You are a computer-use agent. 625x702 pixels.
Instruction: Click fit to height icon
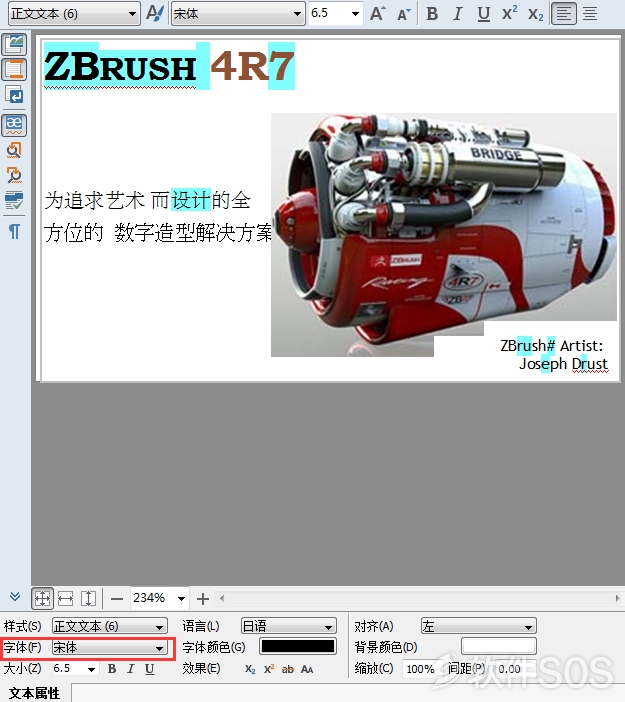[x=89, y=598]
